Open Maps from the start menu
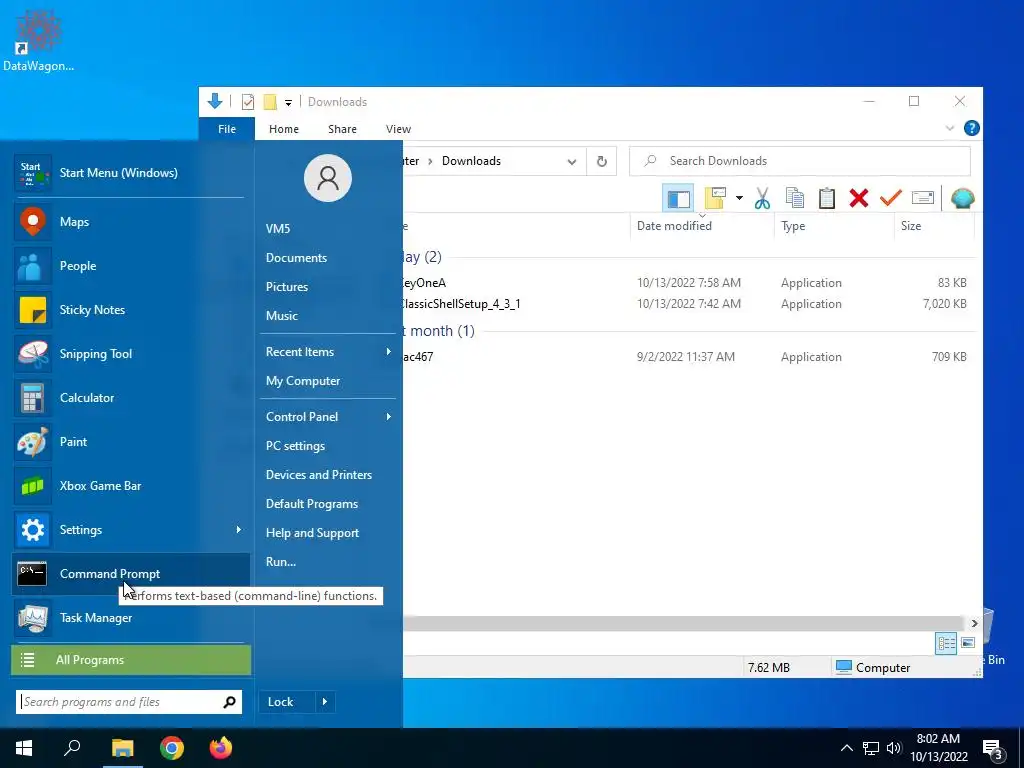This screenshot has height=768, width=1024. point(131,222)
